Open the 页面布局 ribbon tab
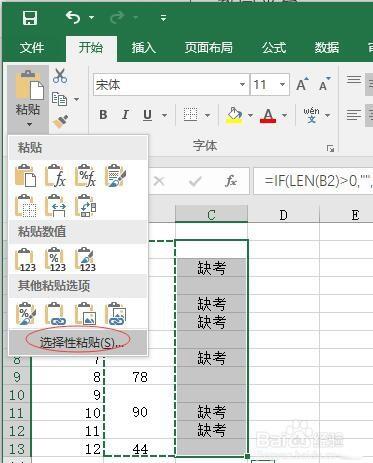The image size is (373, 463). coord(209,48)
